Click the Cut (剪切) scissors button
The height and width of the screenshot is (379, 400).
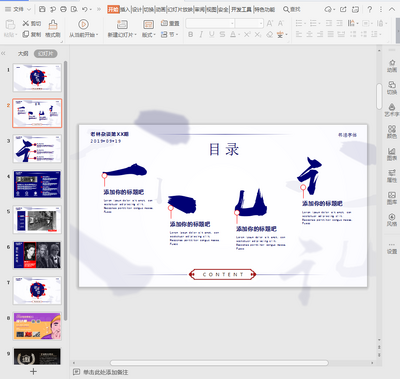pos(31,23)
